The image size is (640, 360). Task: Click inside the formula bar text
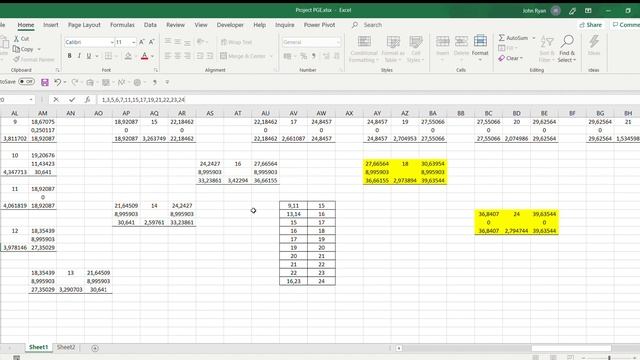(x=143, y=100)
